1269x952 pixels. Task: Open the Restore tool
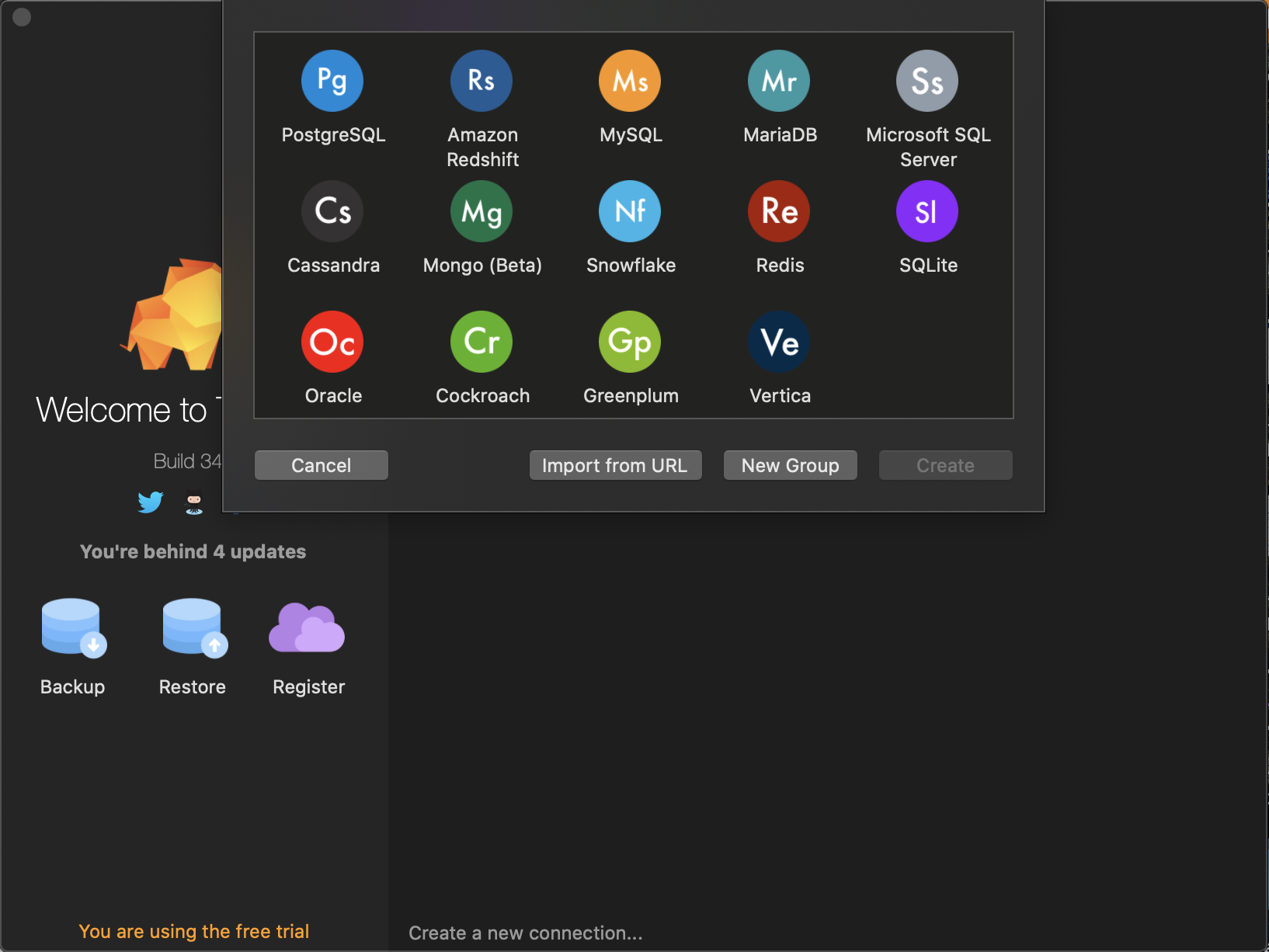tap(195, 628)
